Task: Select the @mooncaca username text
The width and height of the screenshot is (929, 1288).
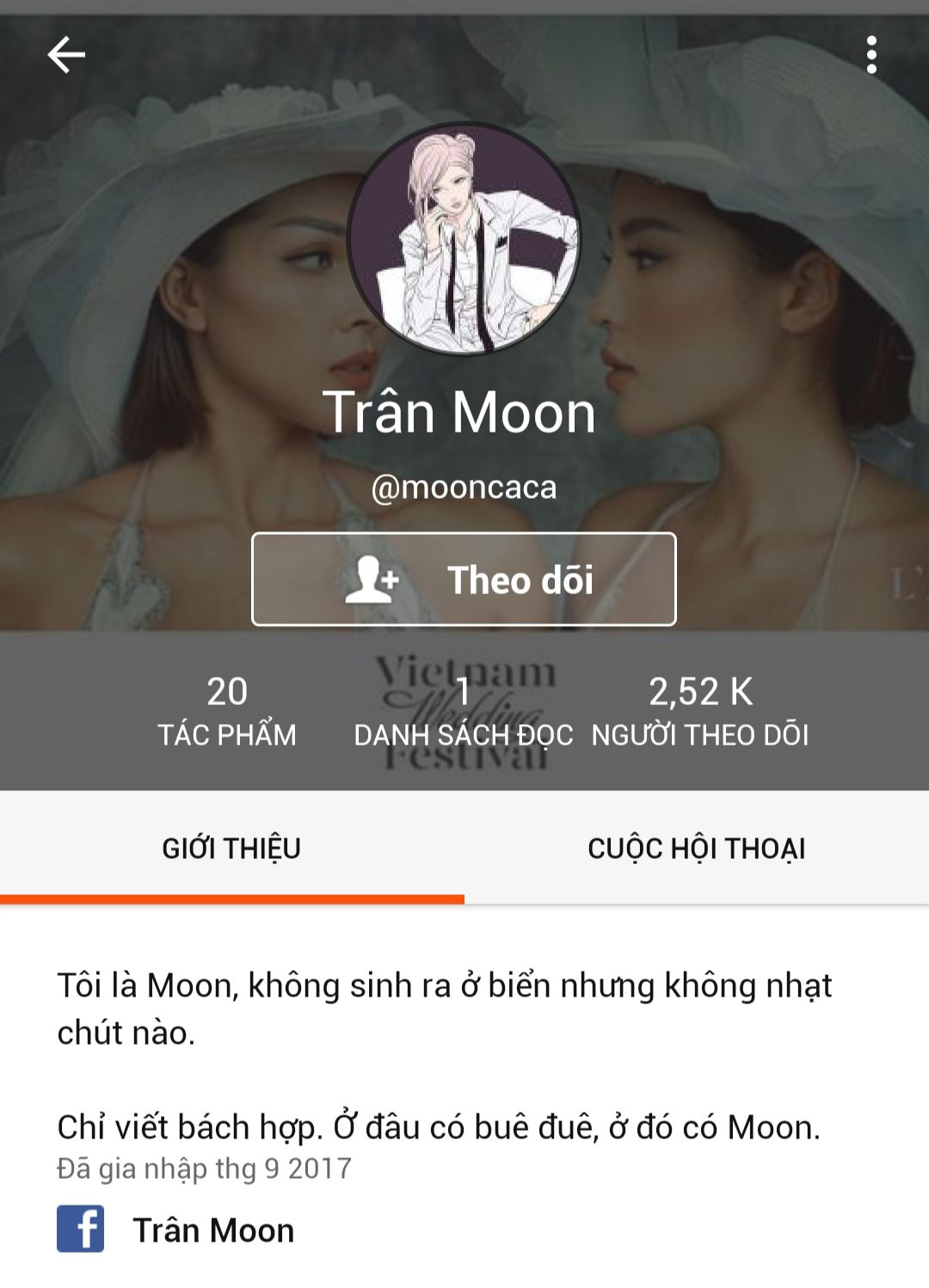Action: point(464,488)
